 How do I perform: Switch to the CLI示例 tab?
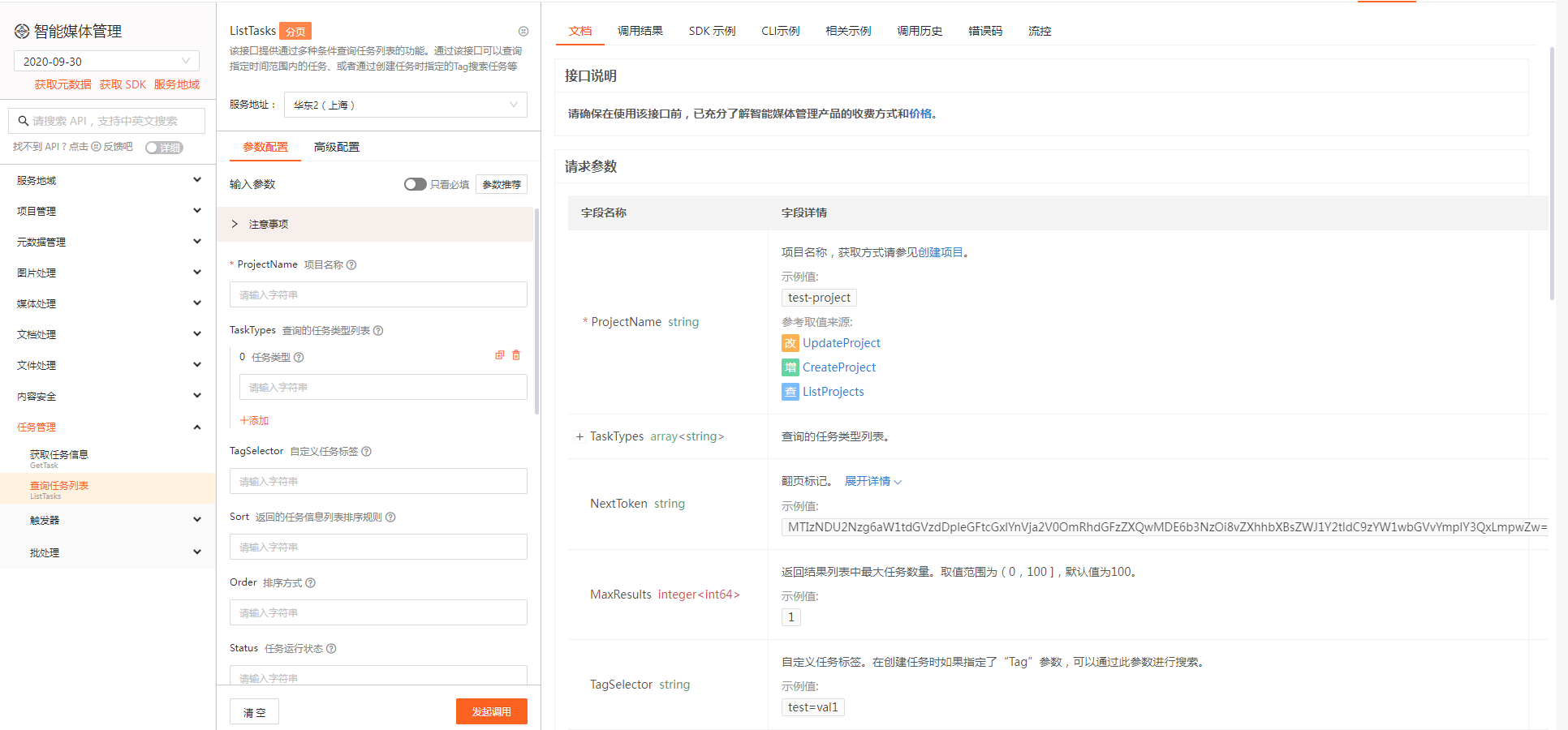click(780, 31)
